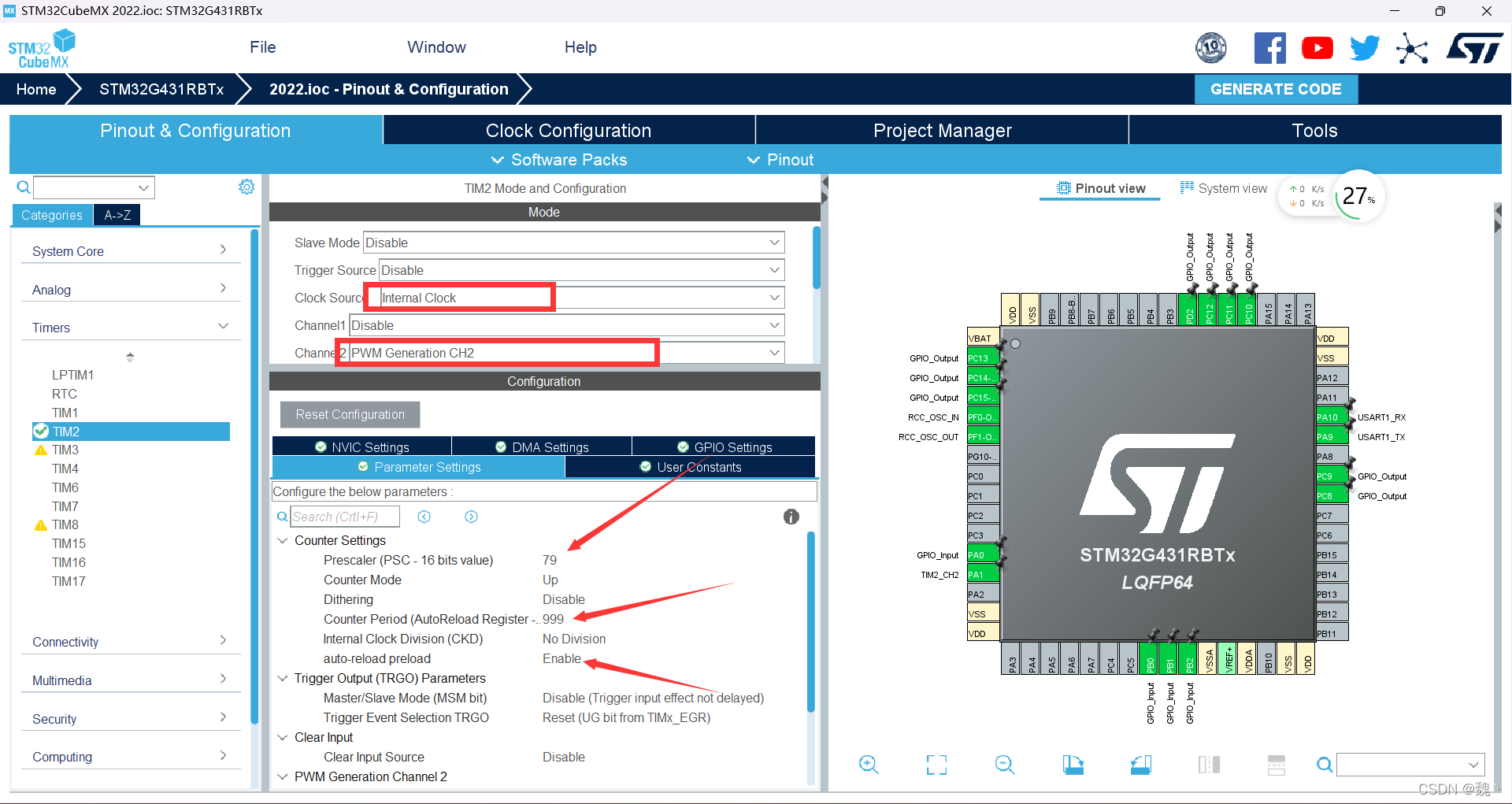Screen dimensions: 1512x804
Task: Open the pin search combo box
Action: 1410,765
